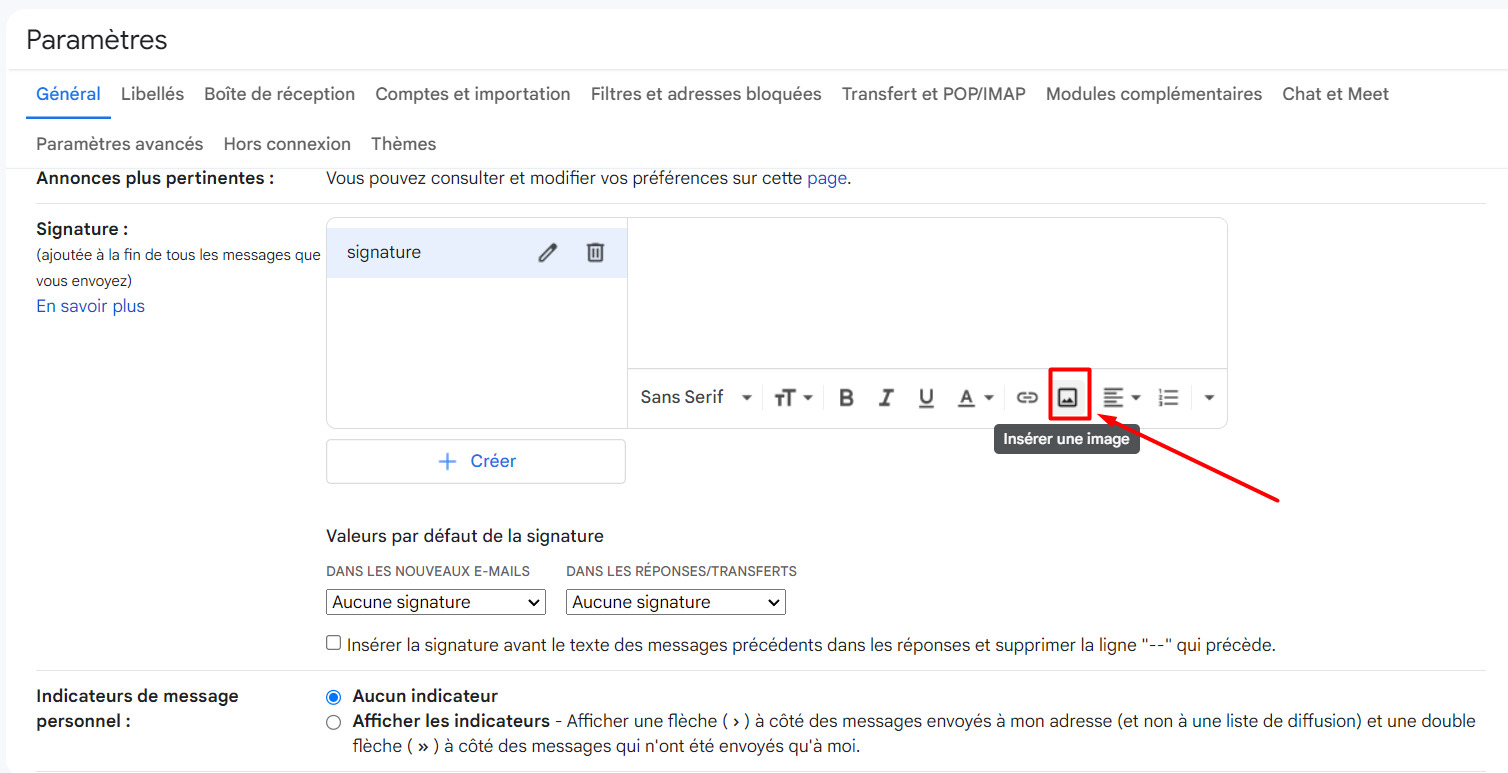Follow the En savoir plus link
The width and height of the screenshot is (1508, 773).
[90, 306]
